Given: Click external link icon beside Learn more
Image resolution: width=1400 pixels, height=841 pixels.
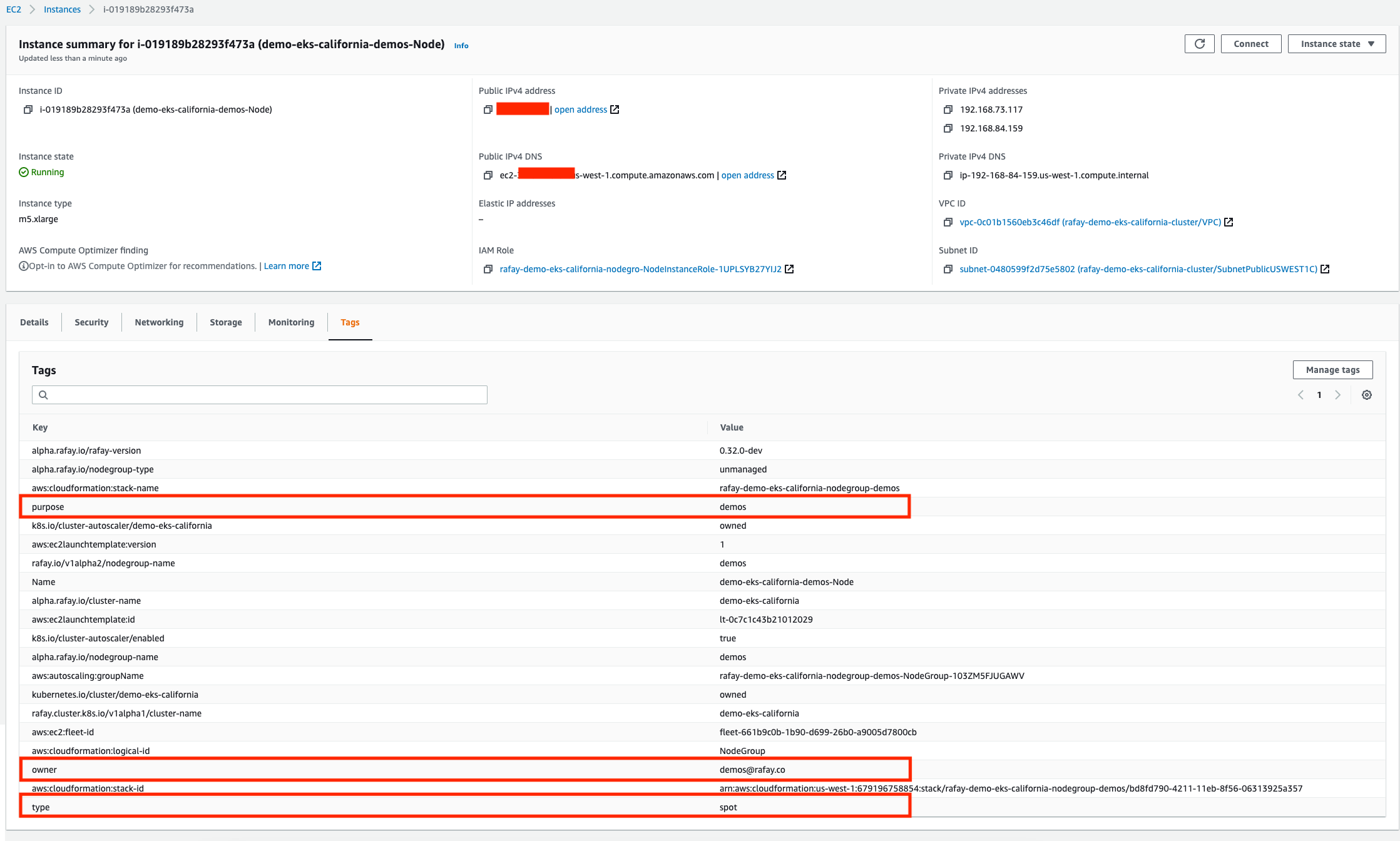Looking at the screenshot, I should tap(317, 266).
